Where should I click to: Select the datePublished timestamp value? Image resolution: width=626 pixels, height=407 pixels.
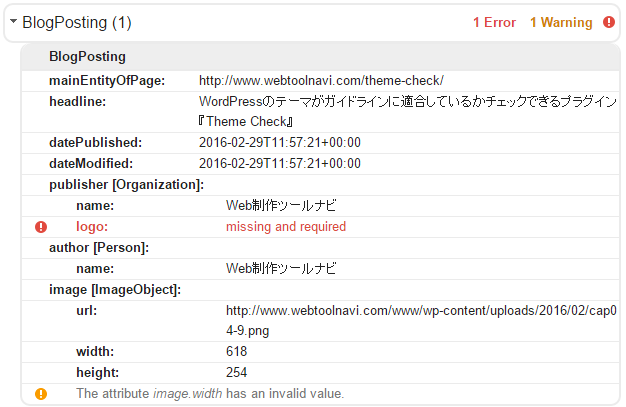click(x=279, y=143)
